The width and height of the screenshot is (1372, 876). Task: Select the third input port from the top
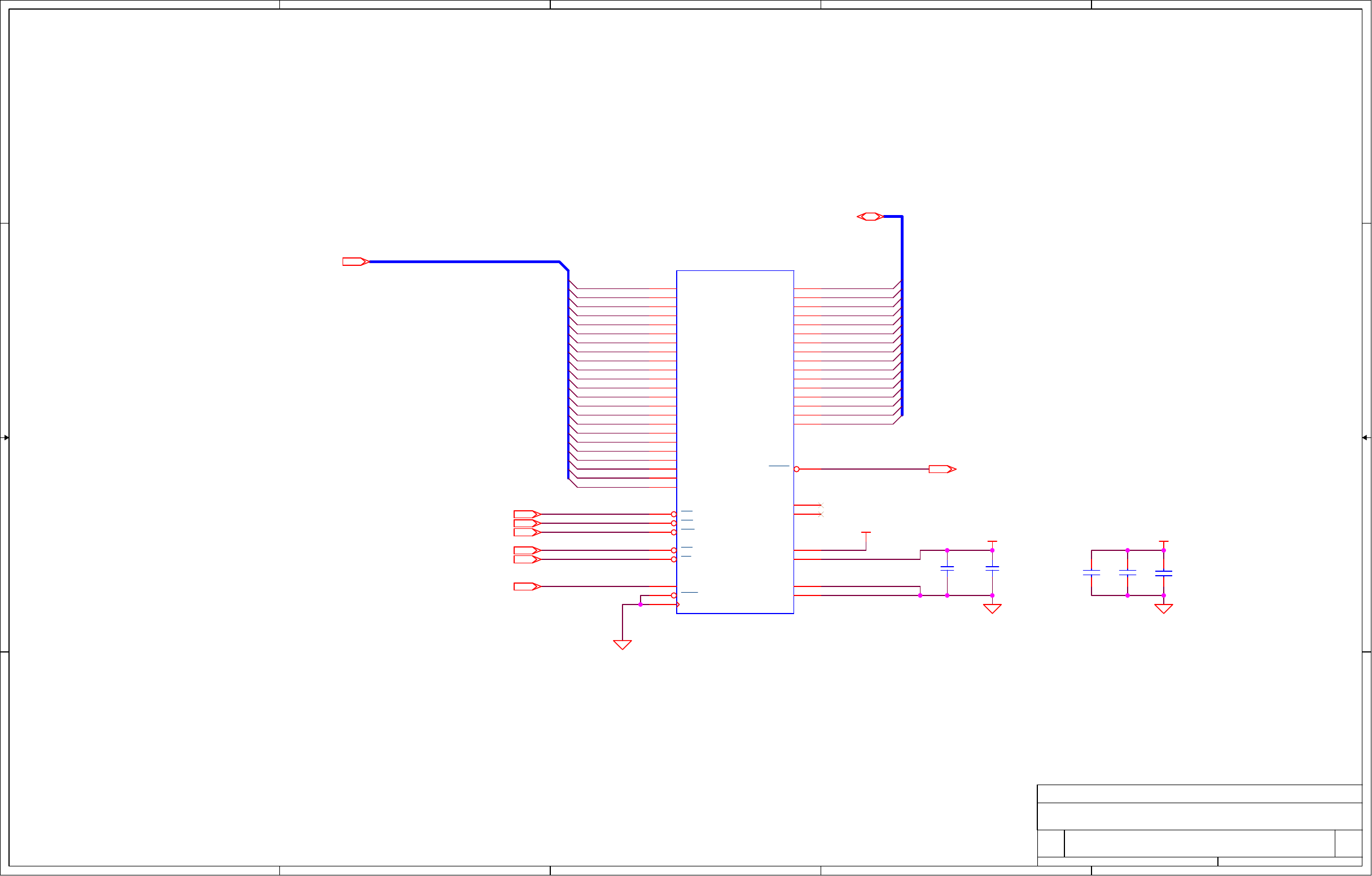click(x=527, y=532)
